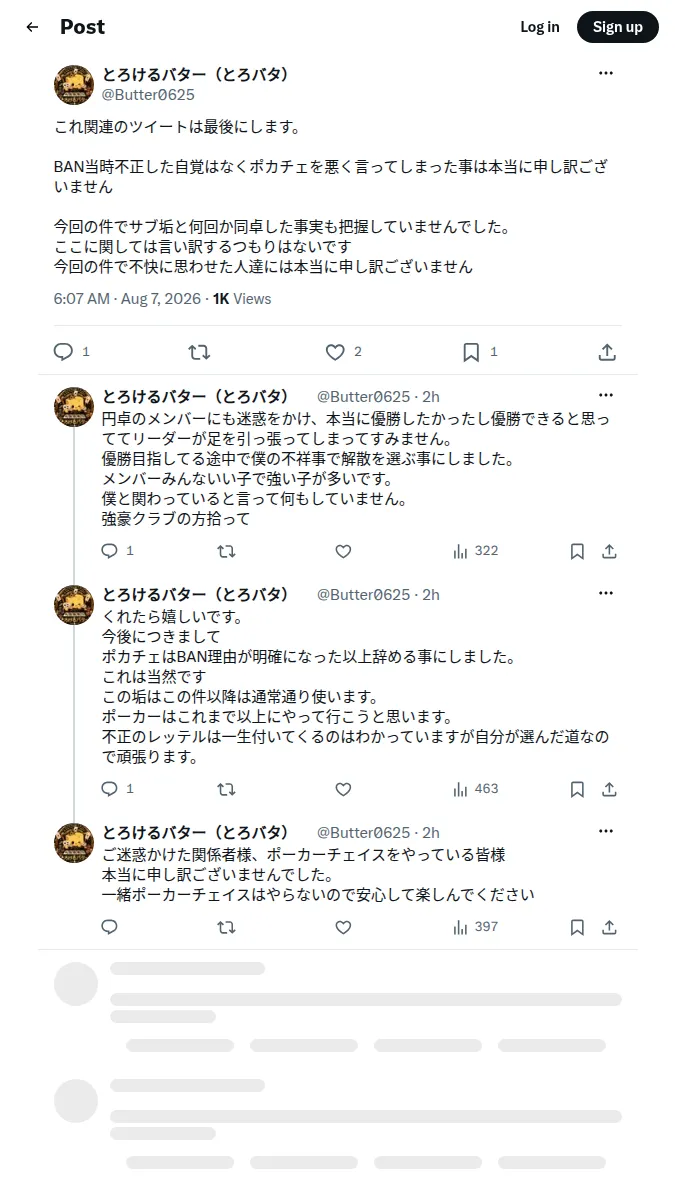This screenshot has width=675, height=1184.
Task: Open the main post's three-dot more menu
Action: (x=606, y=73)
